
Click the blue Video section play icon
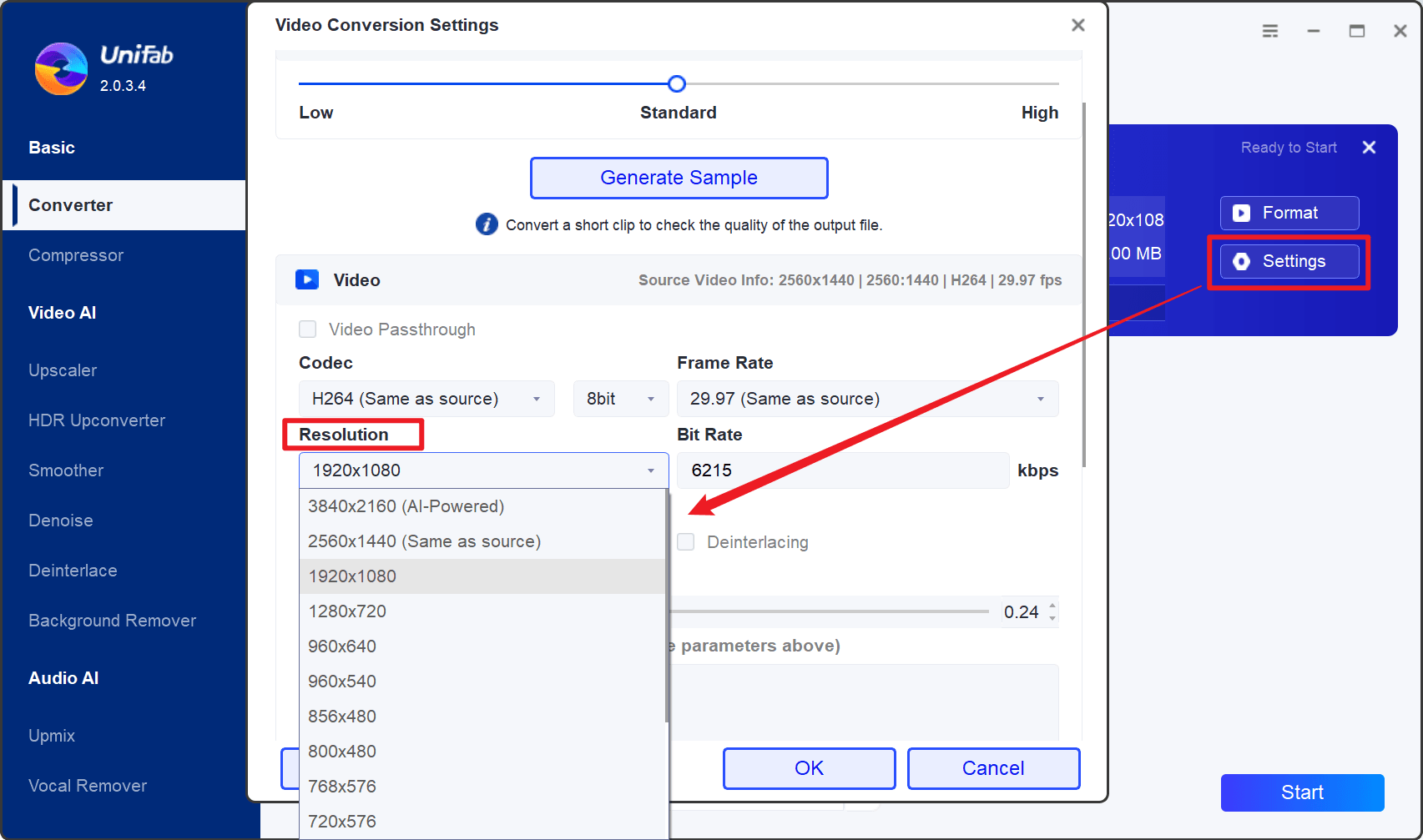pos(307,279)
